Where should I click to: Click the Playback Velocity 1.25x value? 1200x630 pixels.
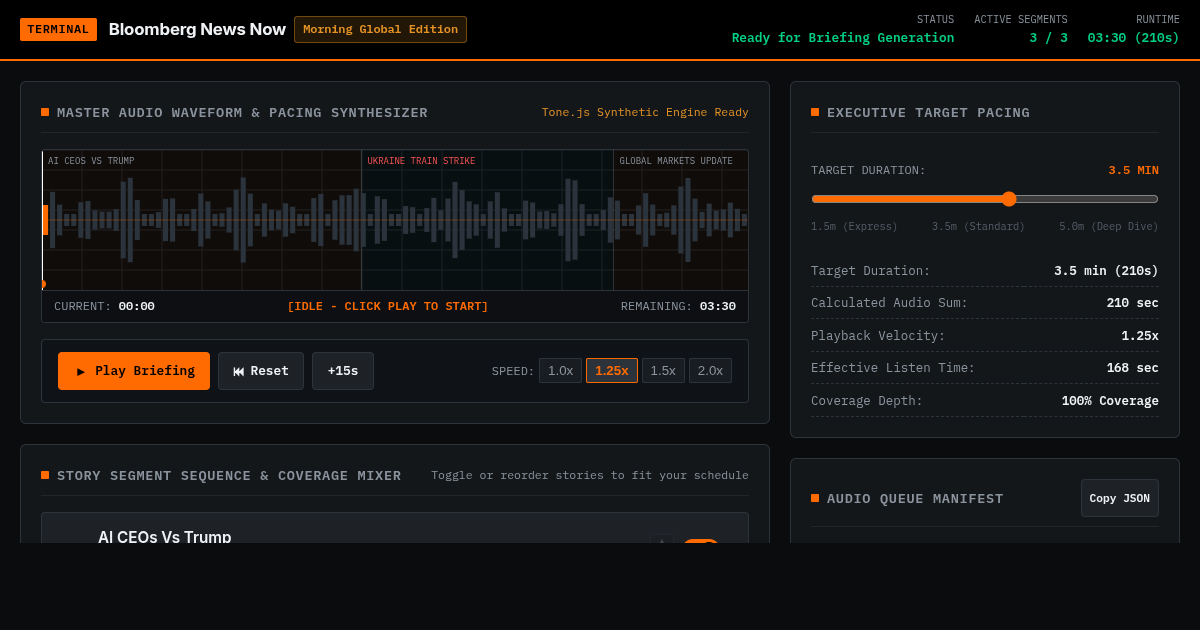click(x=1140, y=336)
